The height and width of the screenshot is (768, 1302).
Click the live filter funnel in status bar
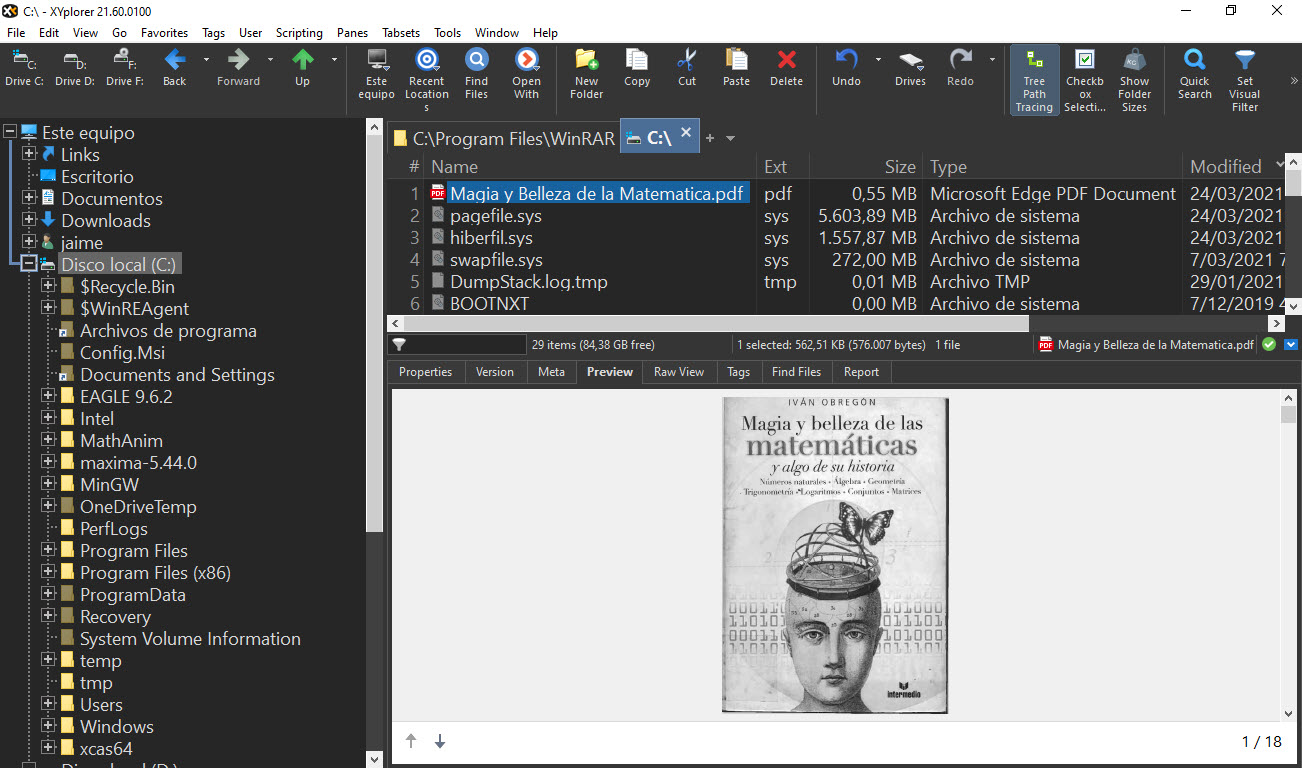click(x=399, y=345)
